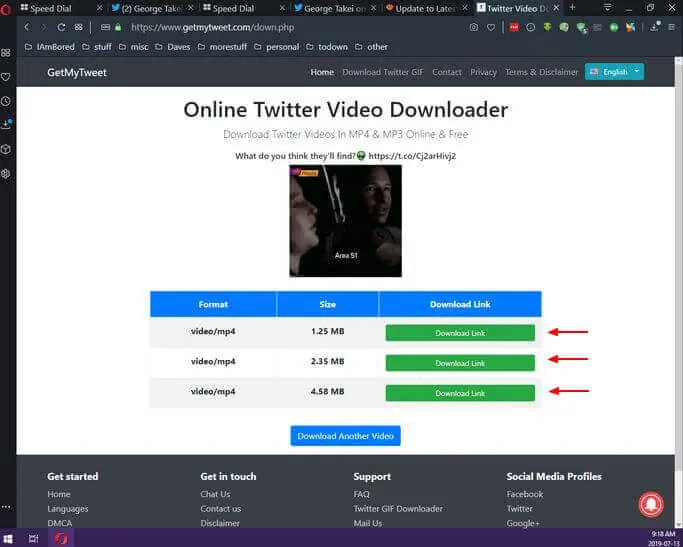Go forward to next page
683x547 pixels.
click(44, 27)
